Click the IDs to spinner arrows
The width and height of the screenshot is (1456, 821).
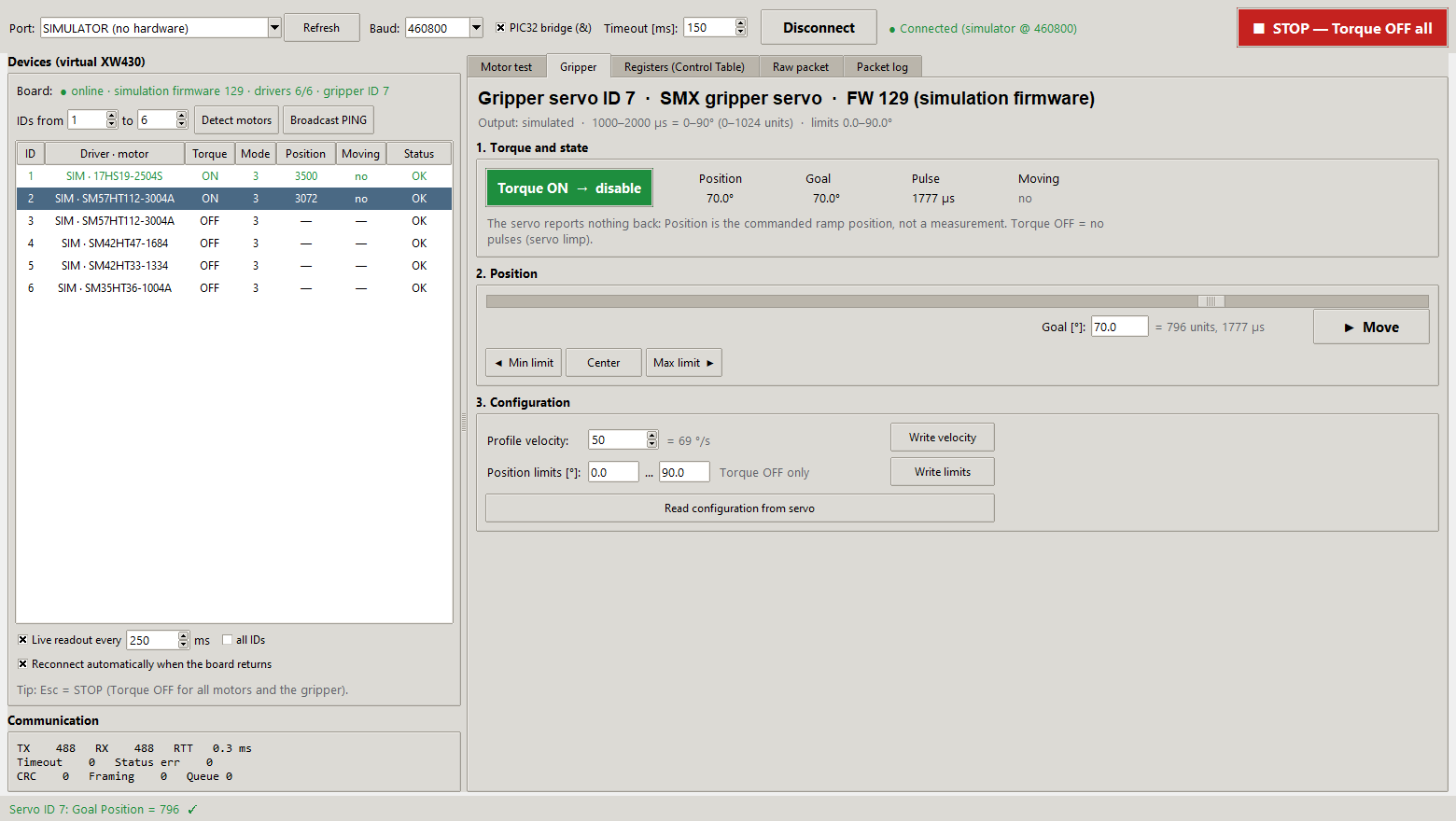[x=182, y=119]
